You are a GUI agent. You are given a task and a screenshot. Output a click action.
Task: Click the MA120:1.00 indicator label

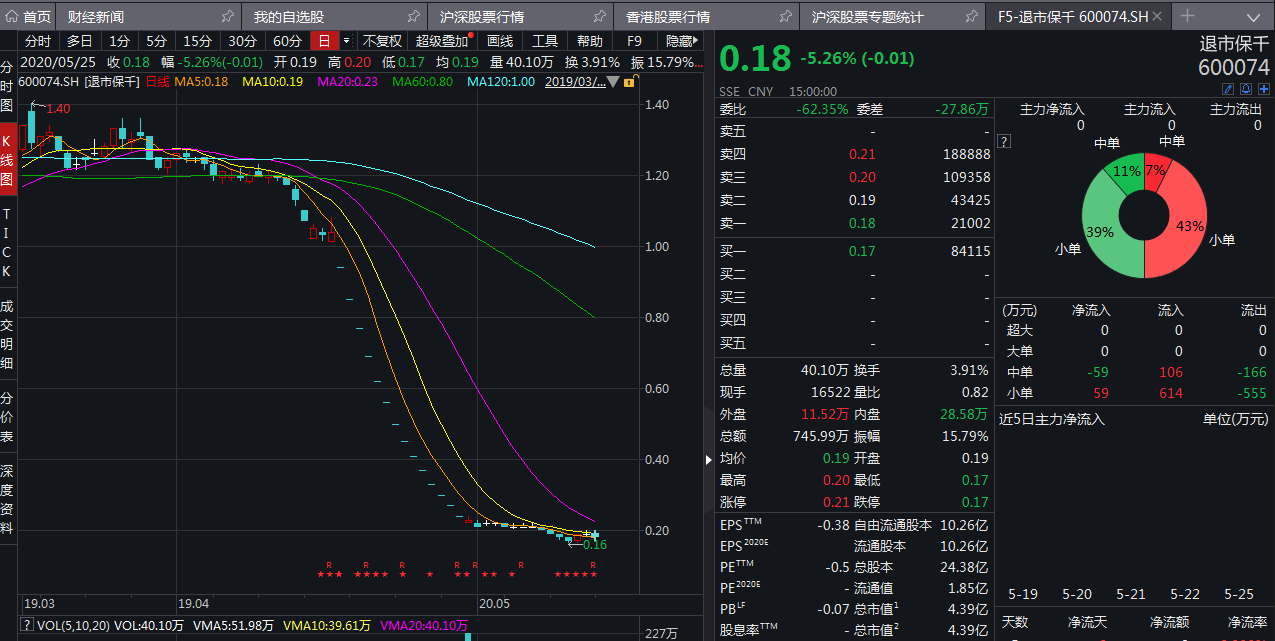[x=500, y=82]
